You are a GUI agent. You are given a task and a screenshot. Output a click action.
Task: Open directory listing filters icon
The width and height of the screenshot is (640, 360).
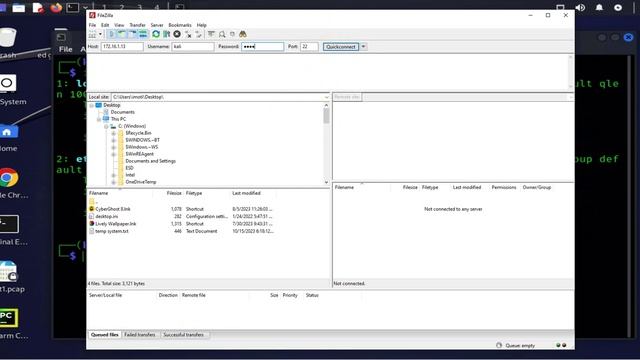pyautogui.click(x=211, y=34)
